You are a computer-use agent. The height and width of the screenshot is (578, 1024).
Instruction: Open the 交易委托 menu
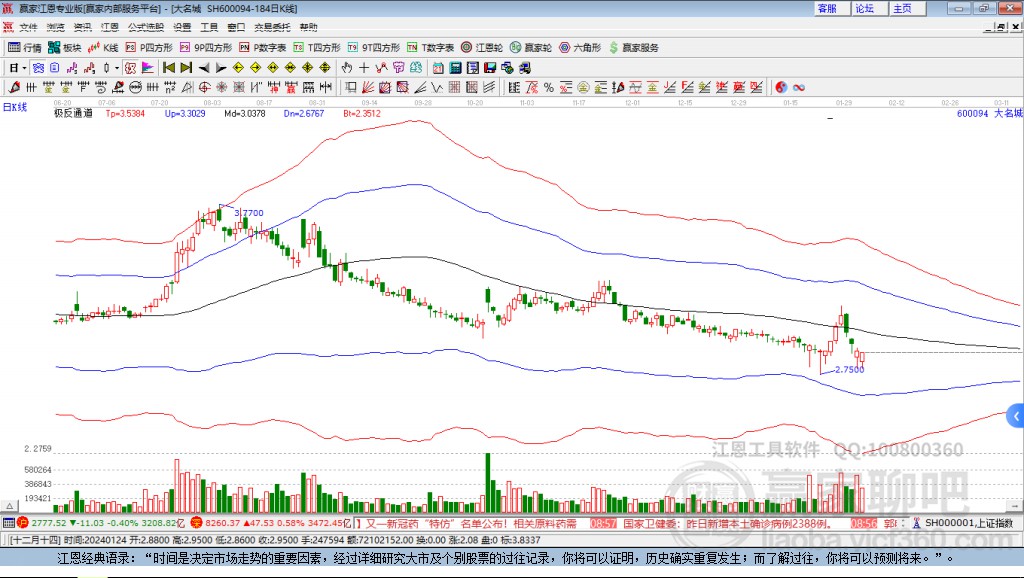(272, 27)
